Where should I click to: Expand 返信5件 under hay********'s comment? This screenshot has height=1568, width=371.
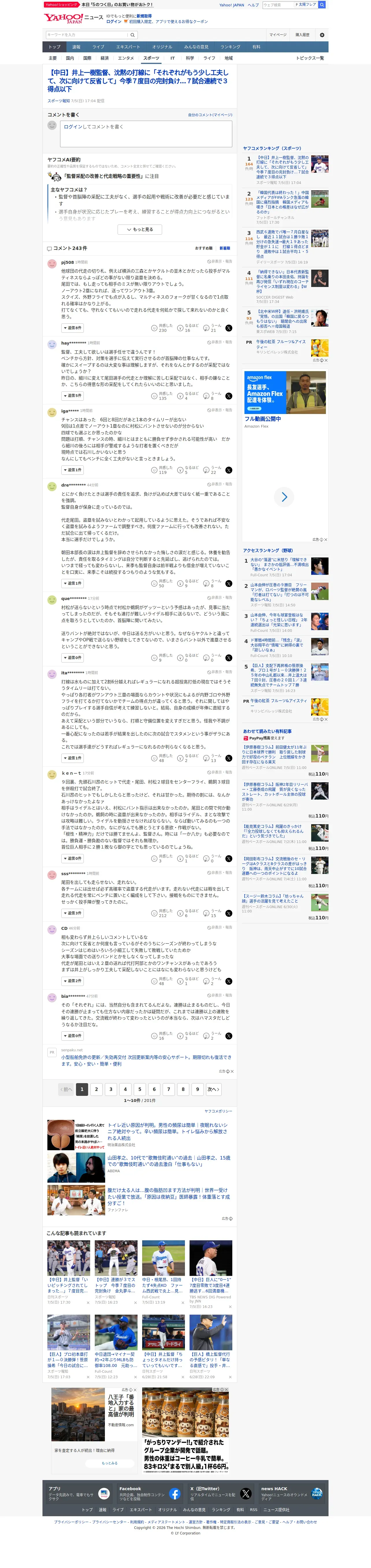point(72,396)
